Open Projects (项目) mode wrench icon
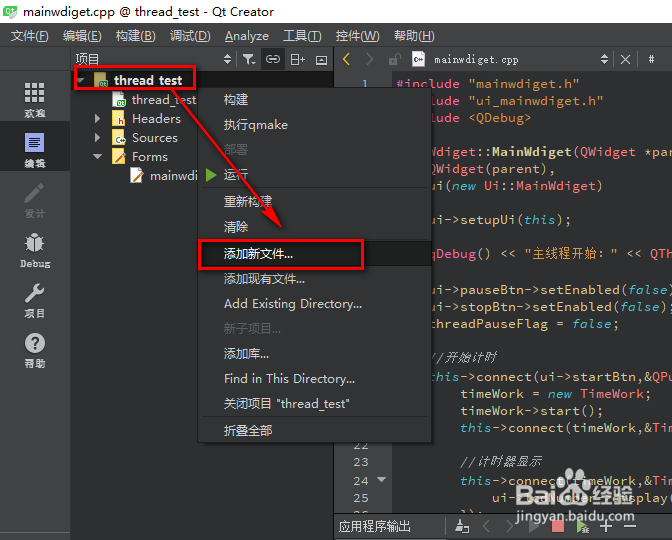 tap(34, 301)
